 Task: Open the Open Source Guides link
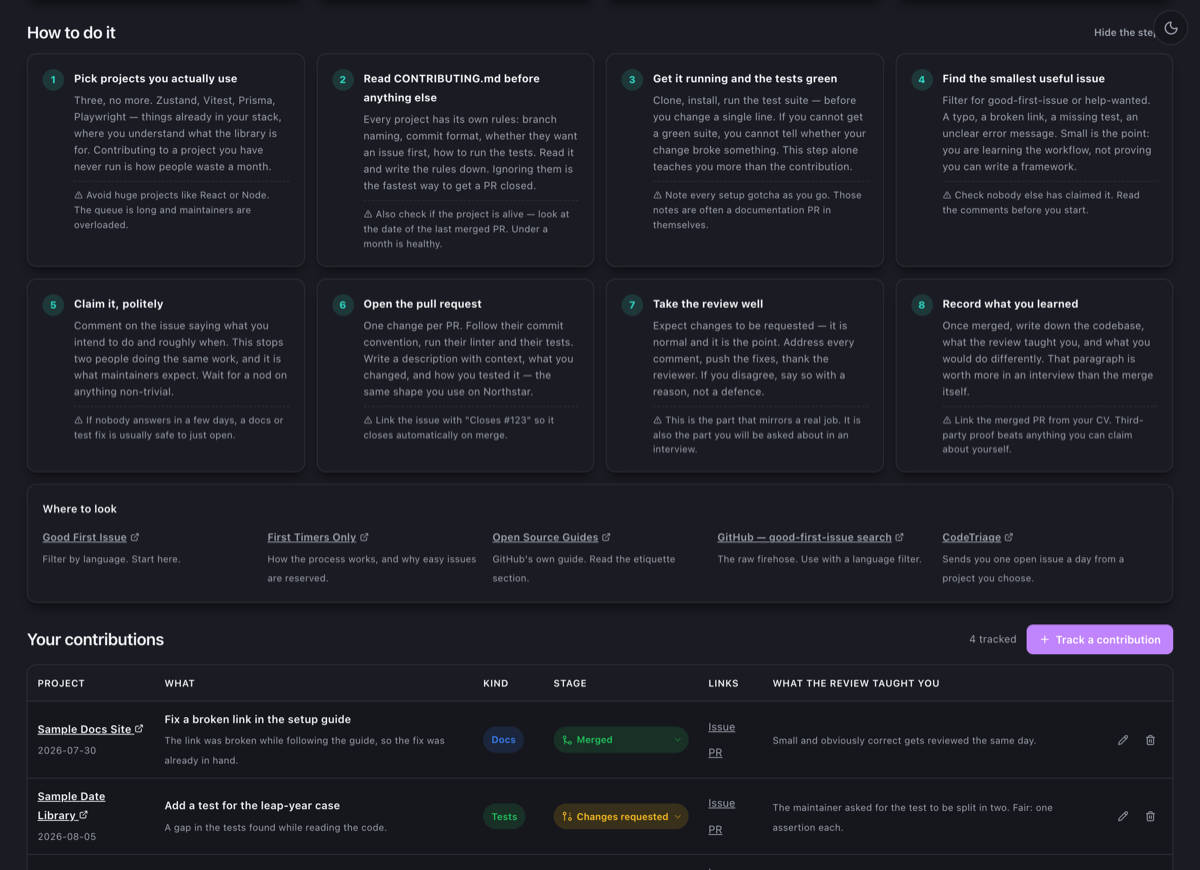[544, 537]
